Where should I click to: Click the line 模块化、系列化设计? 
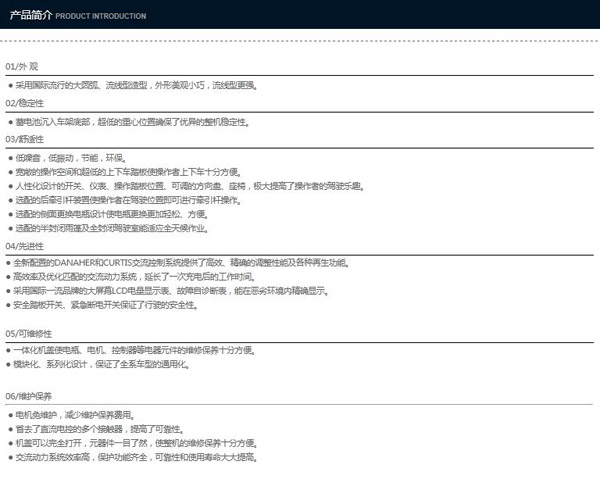coord(100,364)
